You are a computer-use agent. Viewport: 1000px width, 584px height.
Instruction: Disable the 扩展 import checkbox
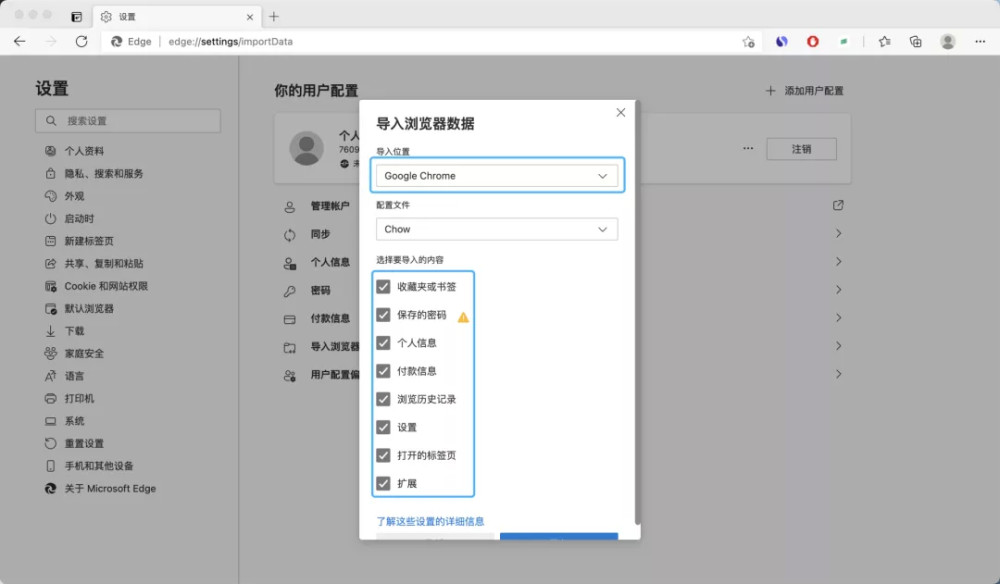(x=383, y=483)
